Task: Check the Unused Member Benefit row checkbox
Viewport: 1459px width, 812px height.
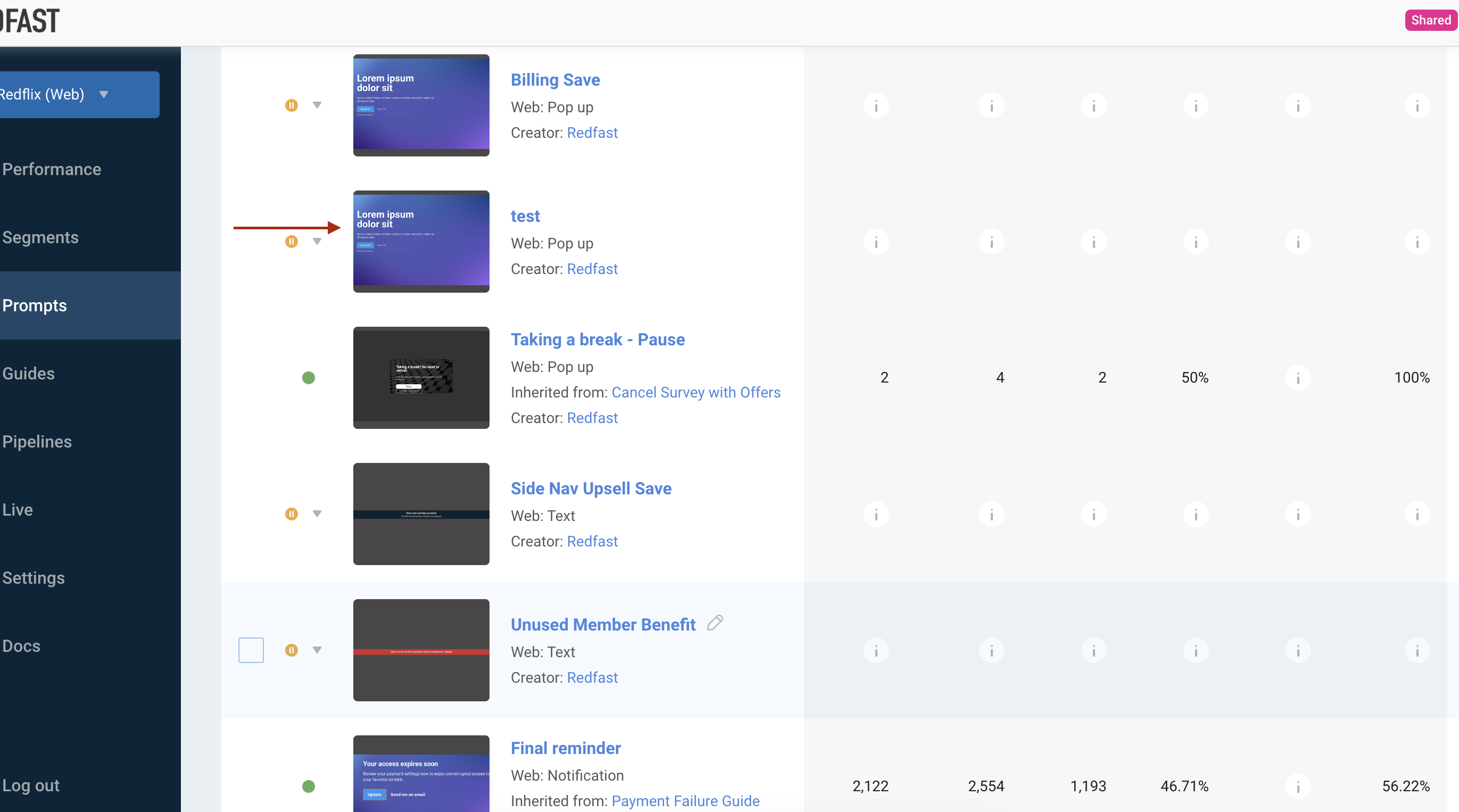Action: pyautogui.click(x=251, y=650)
